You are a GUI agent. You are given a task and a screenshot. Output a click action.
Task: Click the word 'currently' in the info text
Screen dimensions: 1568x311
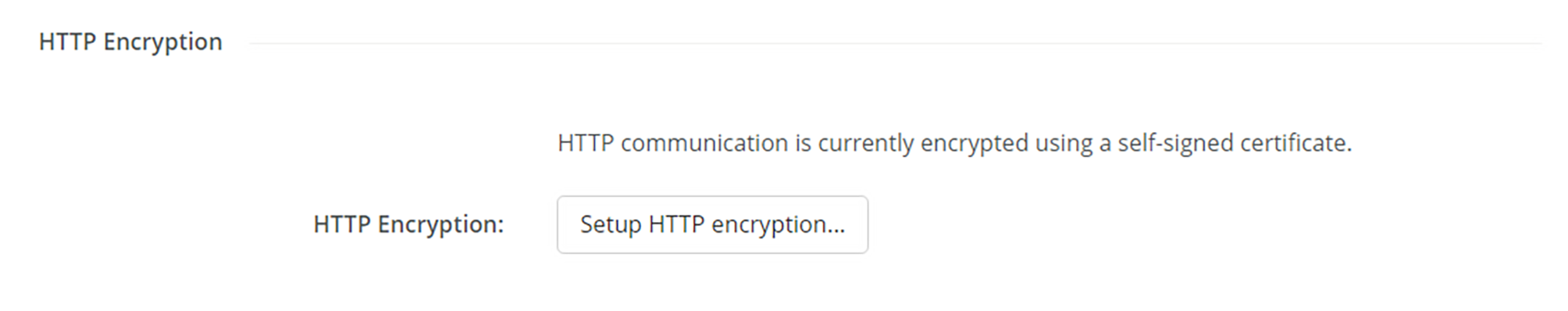tap(866, 144)
